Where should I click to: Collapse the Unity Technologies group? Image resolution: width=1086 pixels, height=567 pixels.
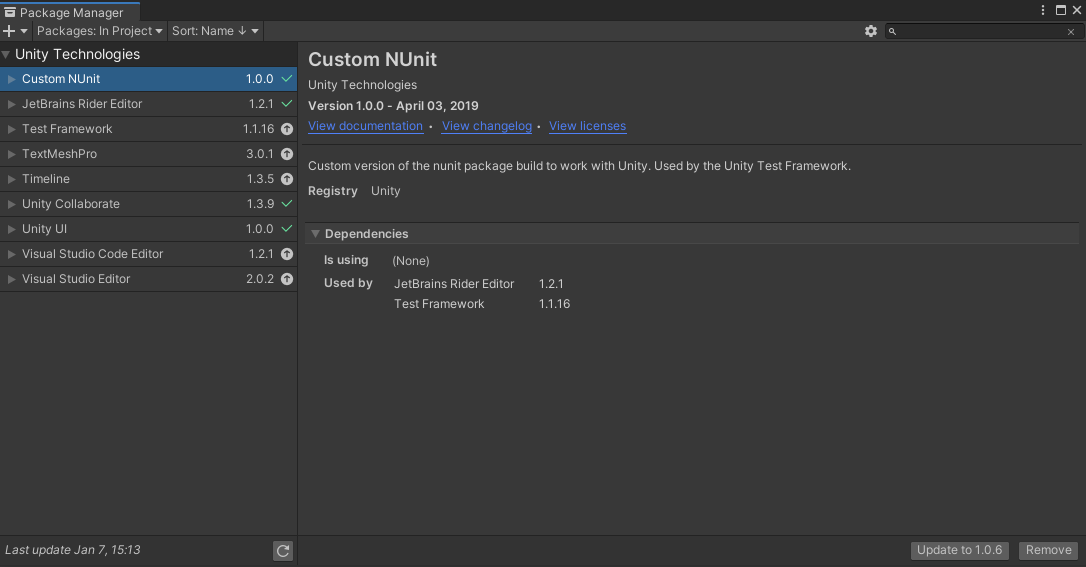[7, 55]
